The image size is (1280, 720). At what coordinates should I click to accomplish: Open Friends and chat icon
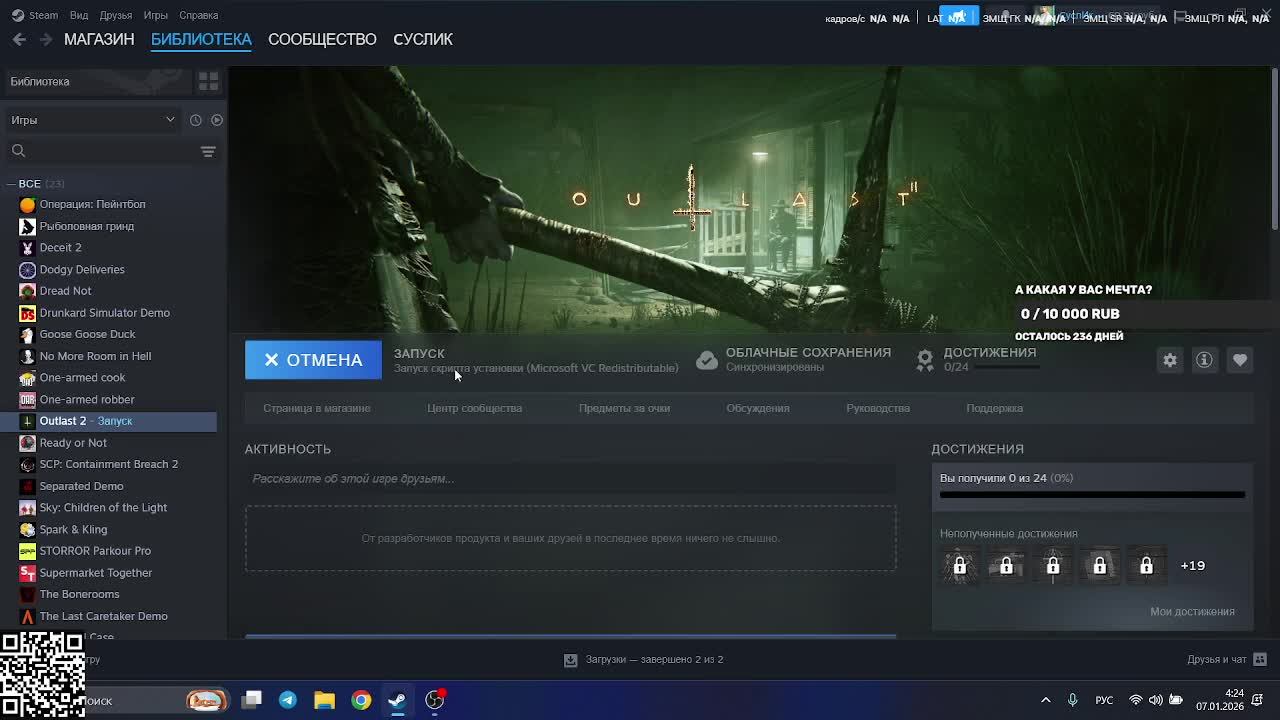(x=1260, y=659)
